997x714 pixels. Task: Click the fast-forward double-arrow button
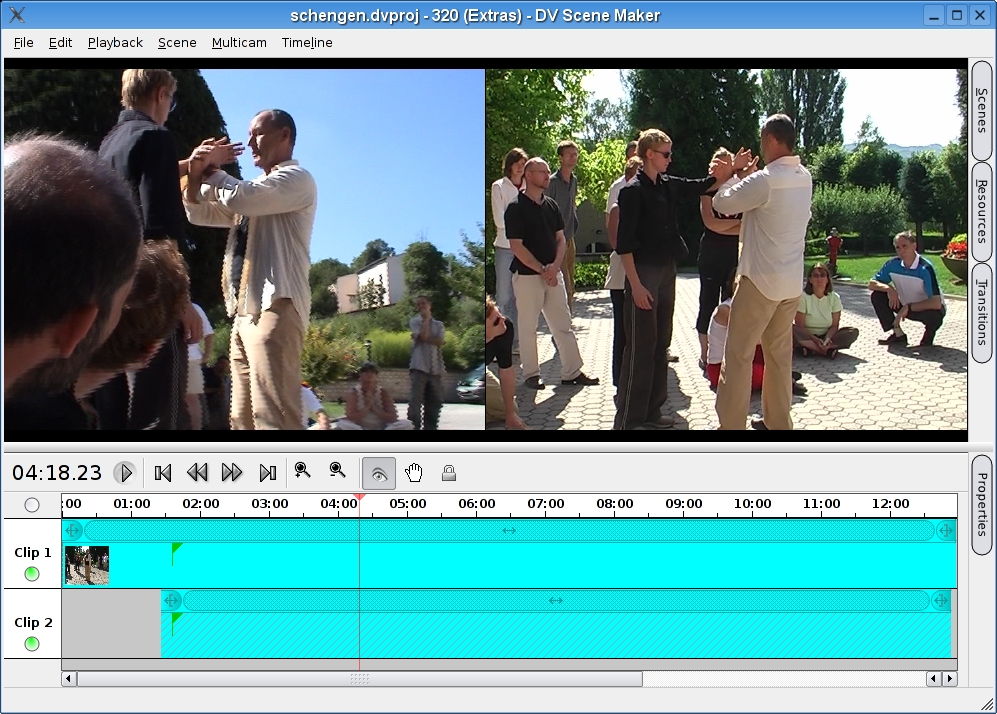[x=232, y=473]
